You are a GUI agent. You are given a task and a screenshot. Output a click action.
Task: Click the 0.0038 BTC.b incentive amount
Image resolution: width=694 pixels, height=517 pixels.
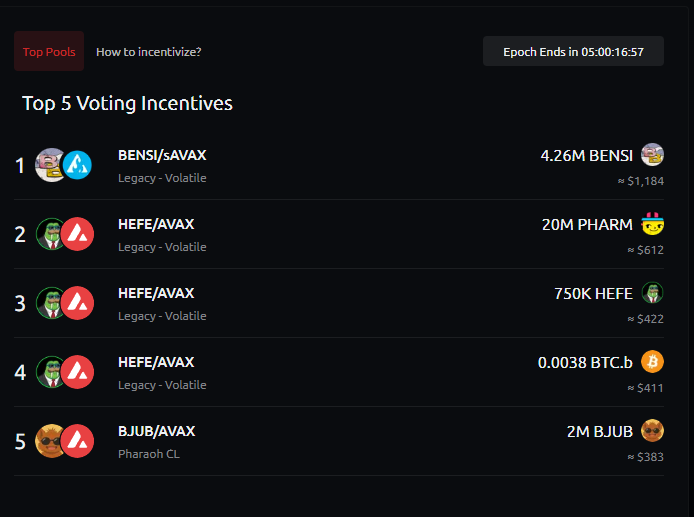click(x=585, y=362)
